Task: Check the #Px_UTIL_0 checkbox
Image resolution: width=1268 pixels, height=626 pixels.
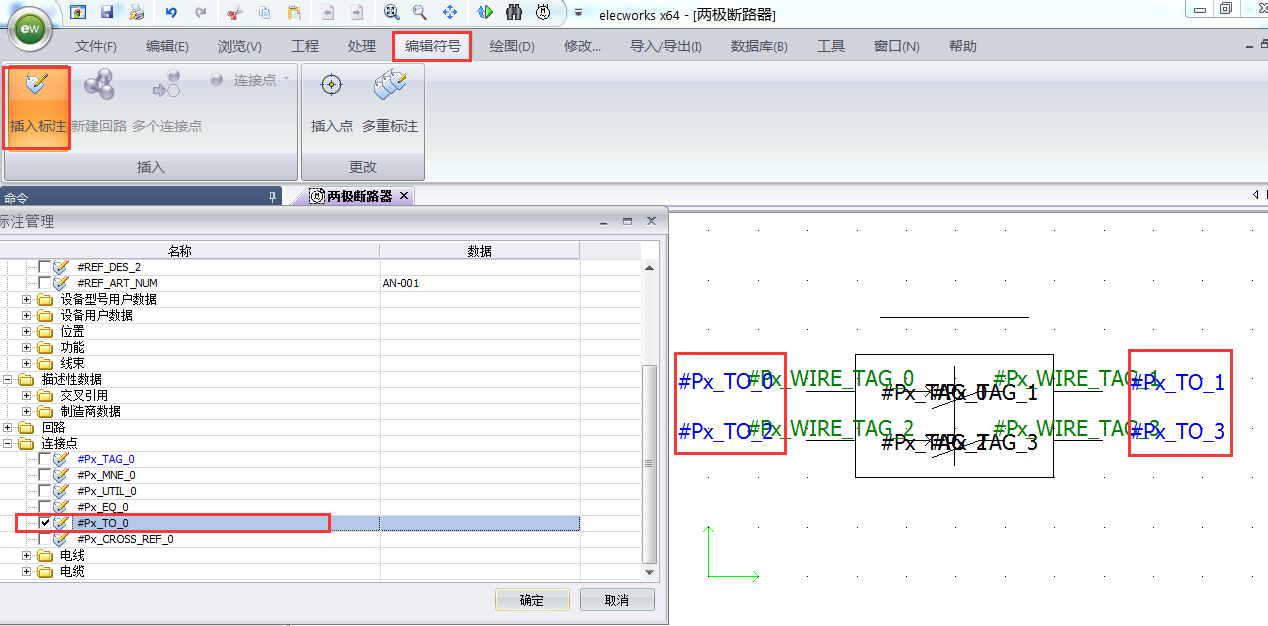Action: pyautogui.click(x=44, y=491)
